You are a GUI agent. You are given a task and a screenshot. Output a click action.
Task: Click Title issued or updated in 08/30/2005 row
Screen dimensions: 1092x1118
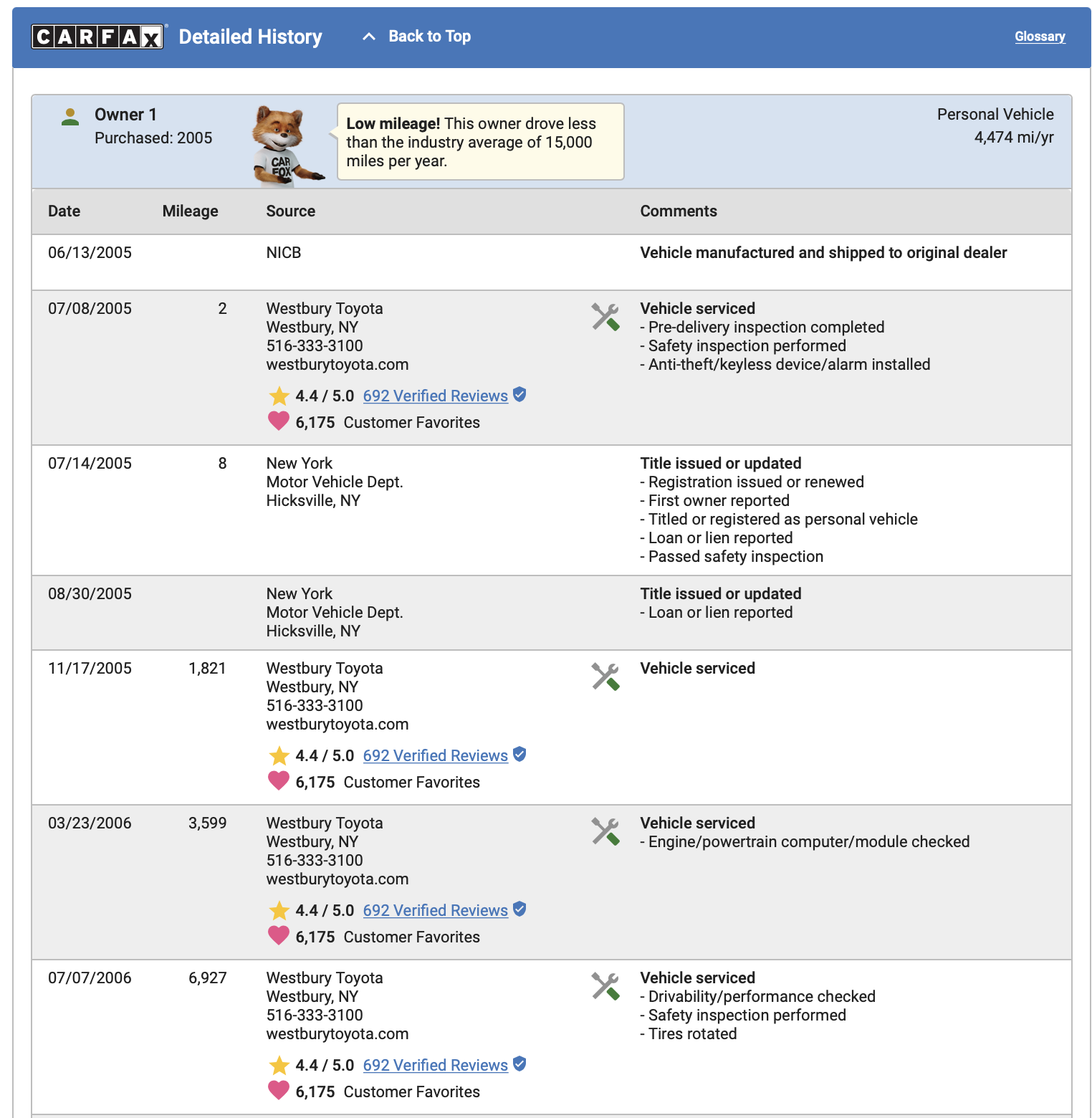(721, 594)
